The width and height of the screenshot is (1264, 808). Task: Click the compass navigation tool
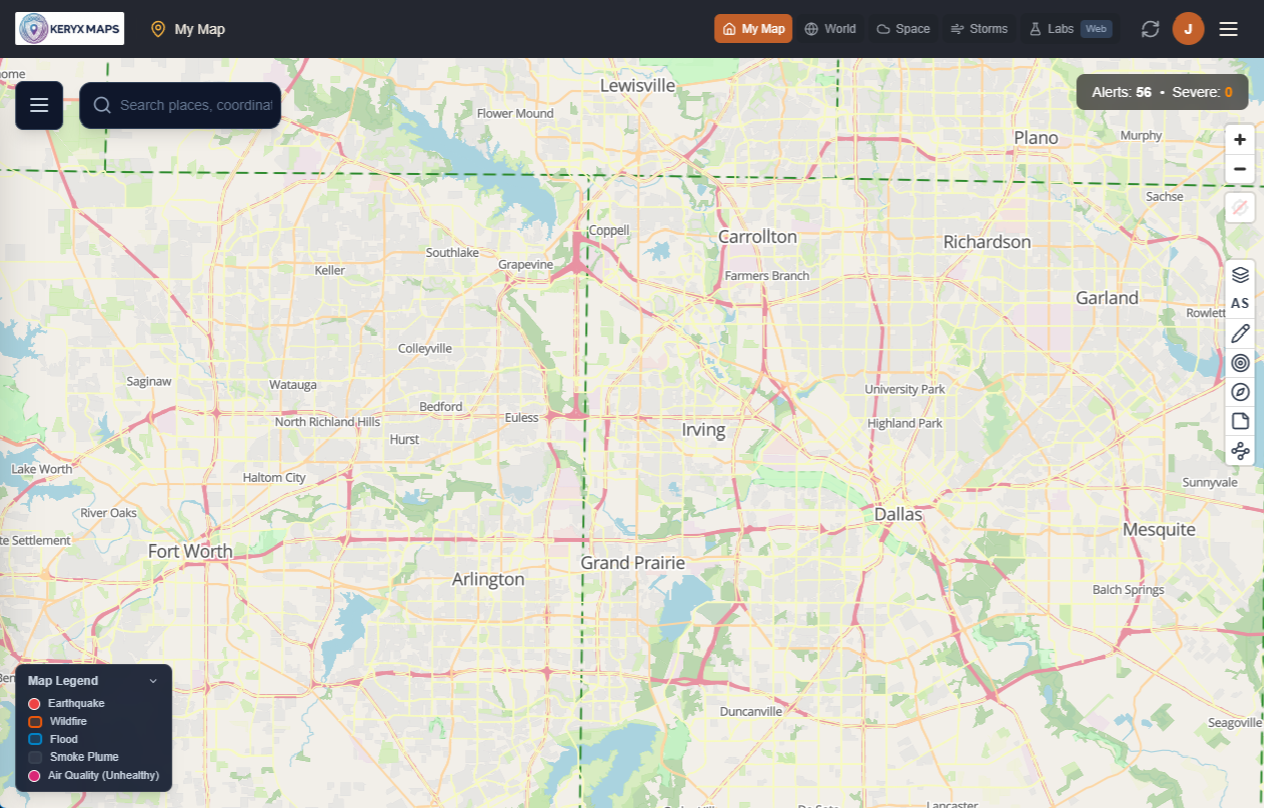[1240, 392]
